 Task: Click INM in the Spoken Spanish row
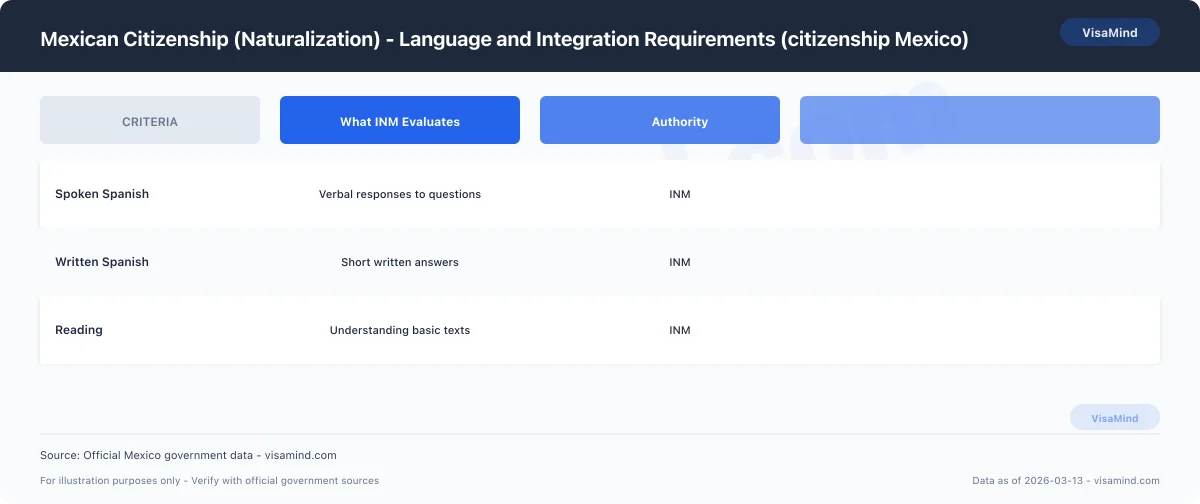tap(680, 194)
